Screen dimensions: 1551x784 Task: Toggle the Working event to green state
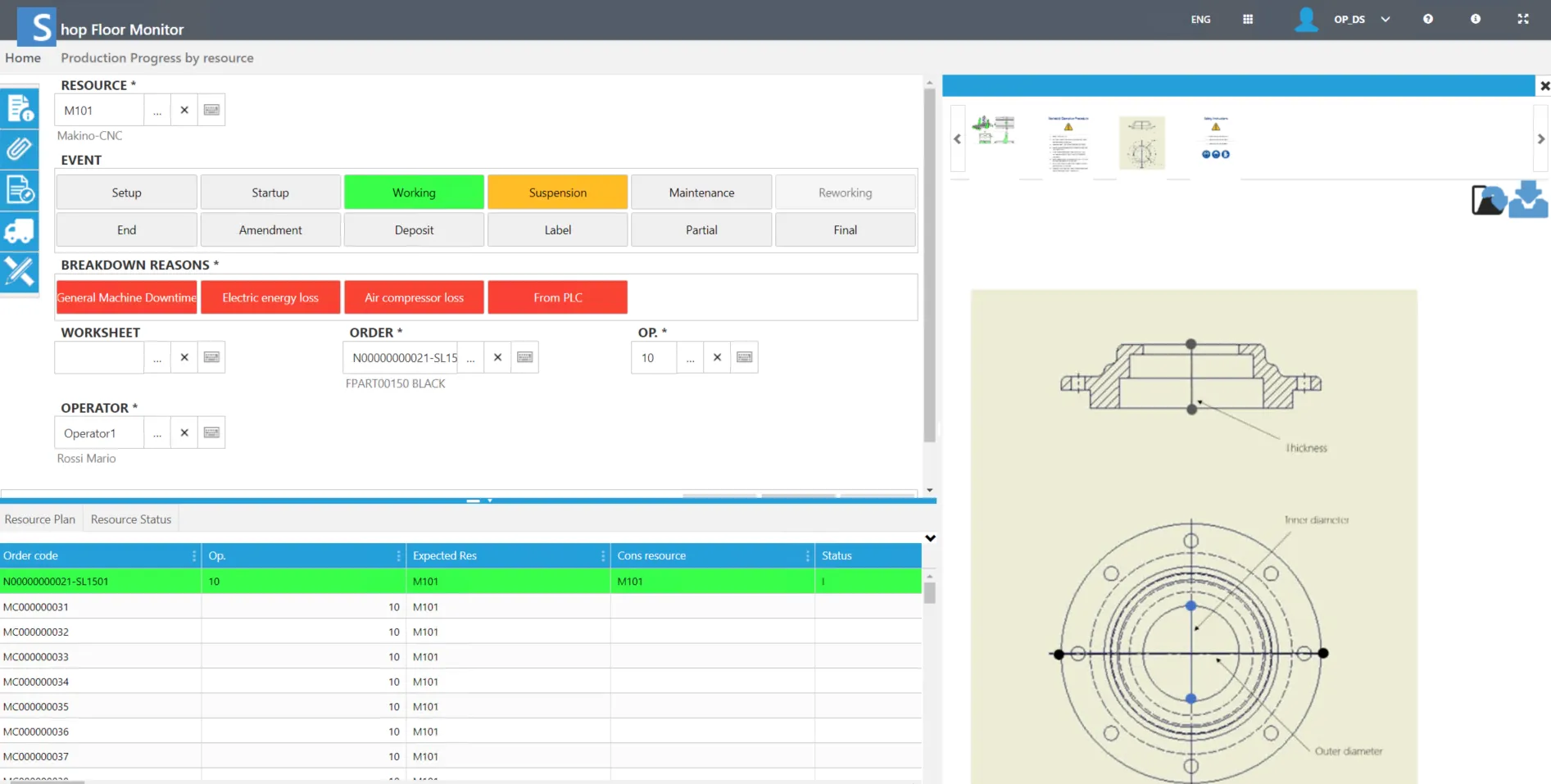point(414,192)
